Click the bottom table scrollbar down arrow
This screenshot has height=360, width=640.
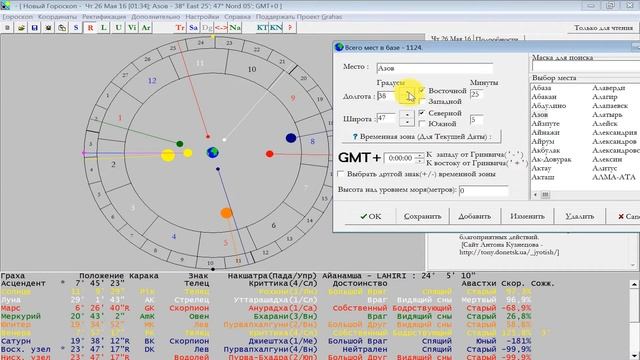[x=634, y=355]
